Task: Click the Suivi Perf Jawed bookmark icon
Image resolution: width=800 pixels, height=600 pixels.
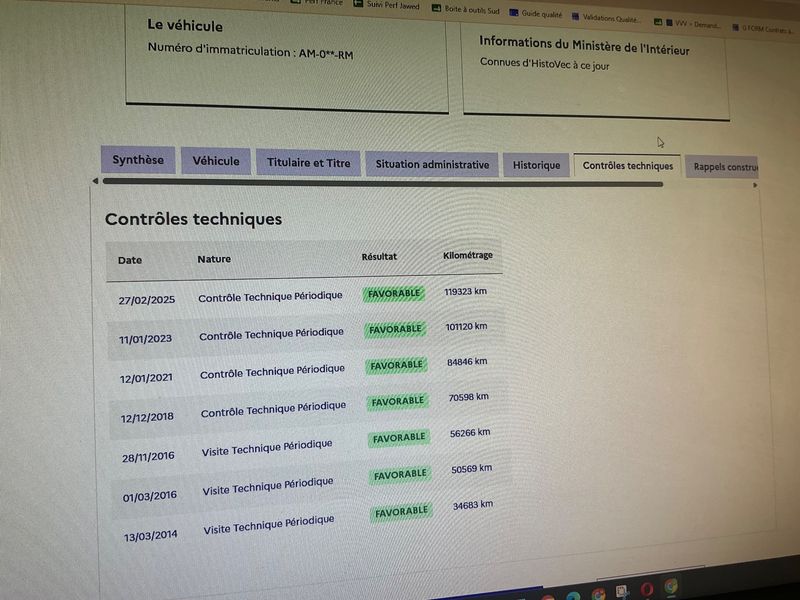Action: [x=358, y=4]
